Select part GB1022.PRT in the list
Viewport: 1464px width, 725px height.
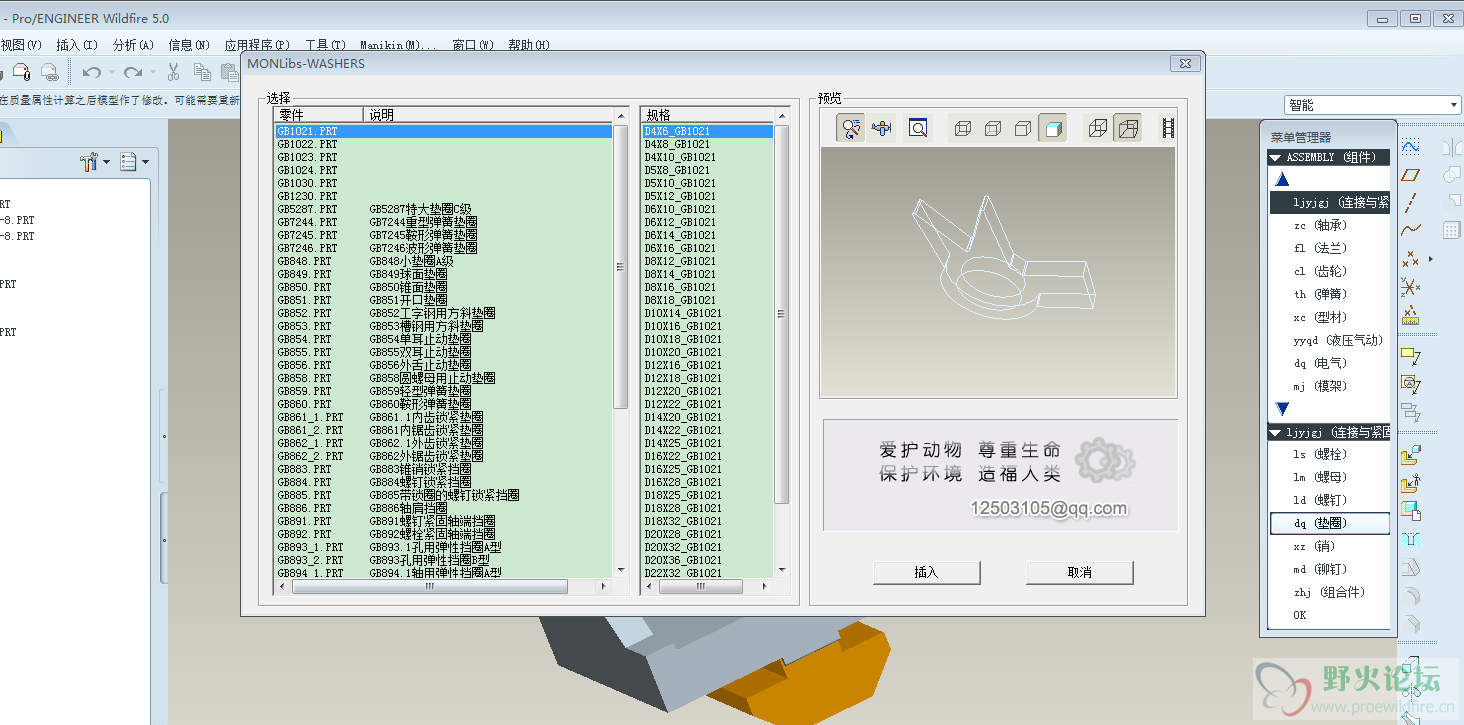[443, 144]
